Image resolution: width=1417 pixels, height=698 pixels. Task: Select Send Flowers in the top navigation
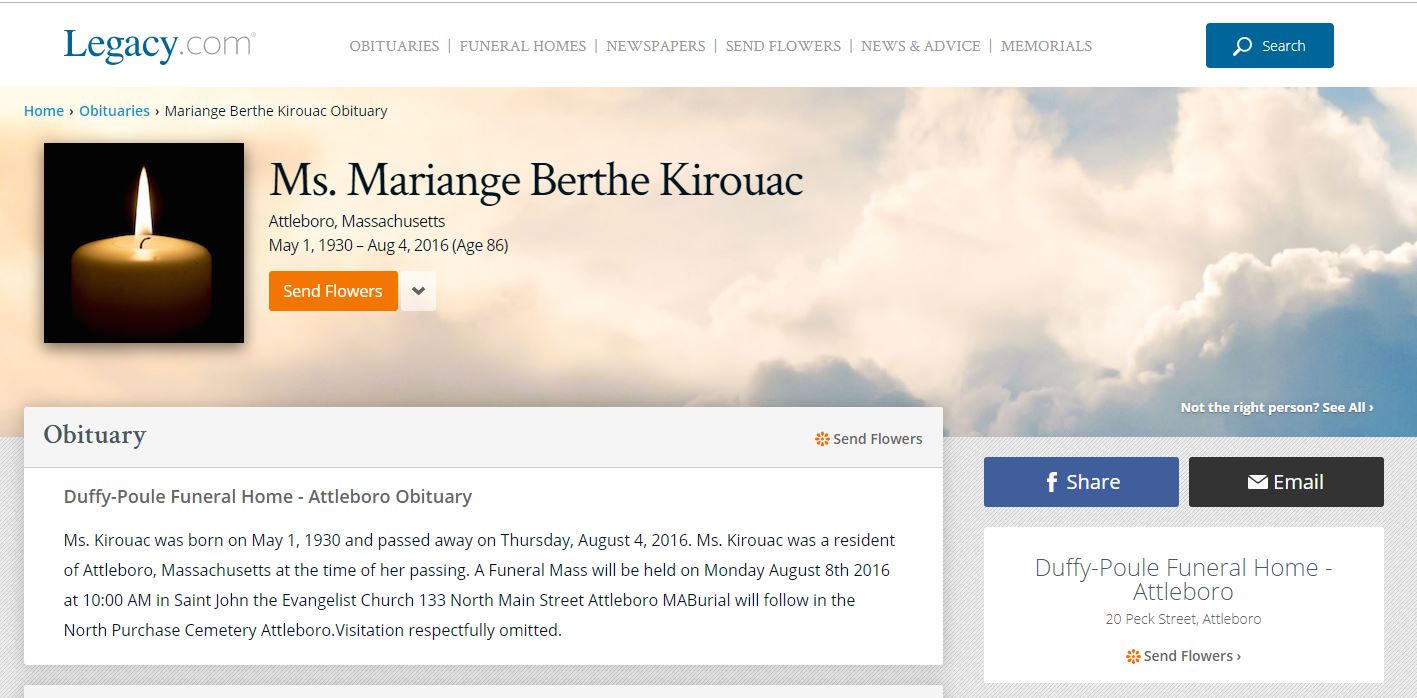click(x=783, y=46)
